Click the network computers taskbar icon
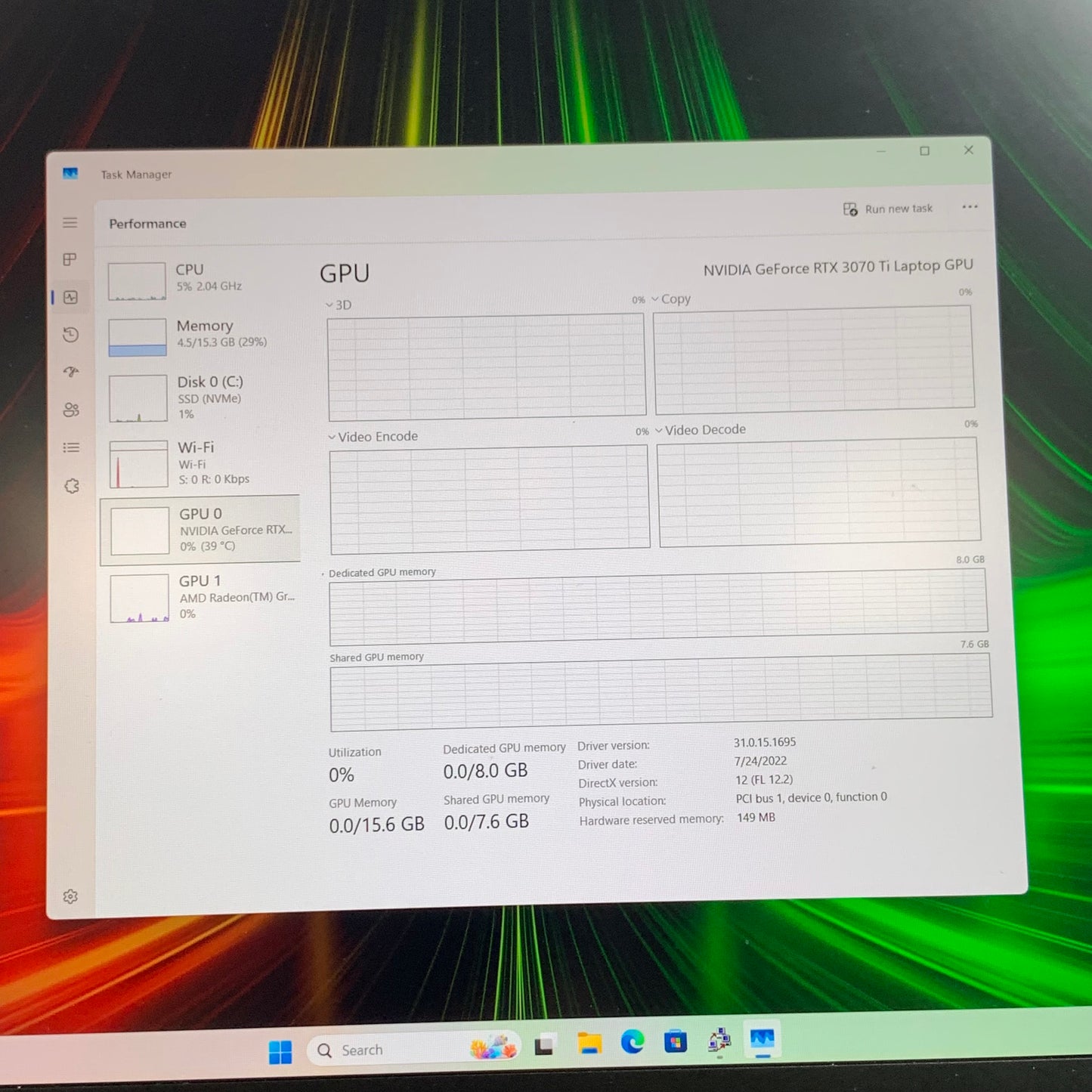This screenshot has height=1092, width=1092. coord(719,1041)
